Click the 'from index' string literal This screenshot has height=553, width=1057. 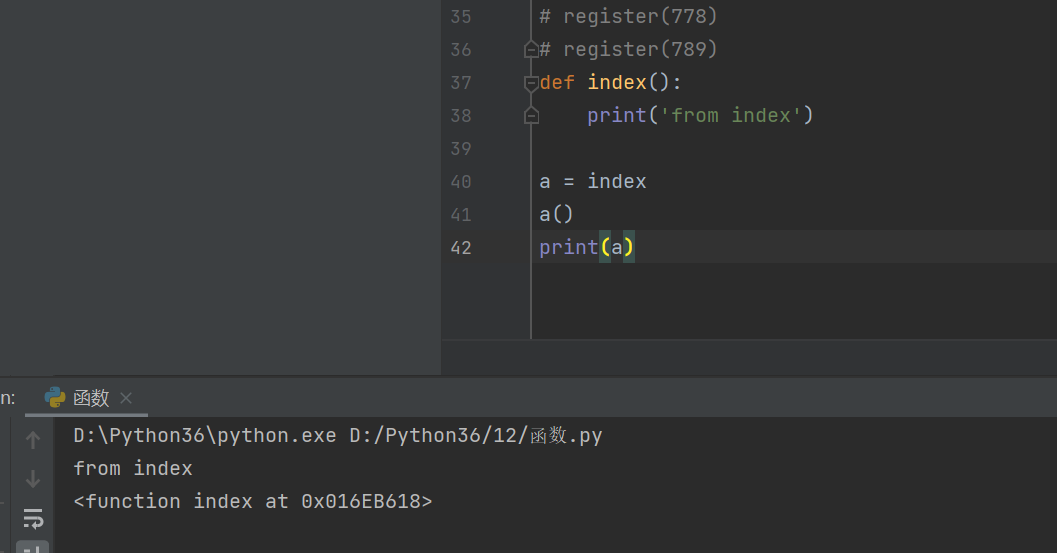pos(731,115)
